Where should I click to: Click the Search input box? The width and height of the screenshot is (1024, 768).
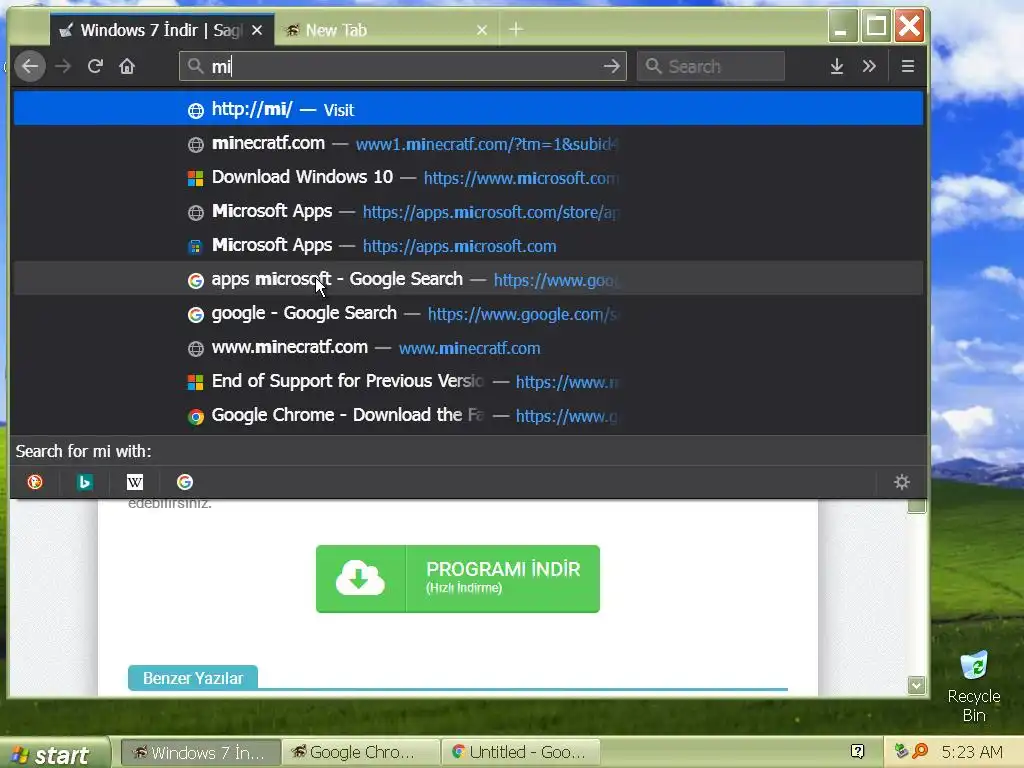(x=711, y=66)
